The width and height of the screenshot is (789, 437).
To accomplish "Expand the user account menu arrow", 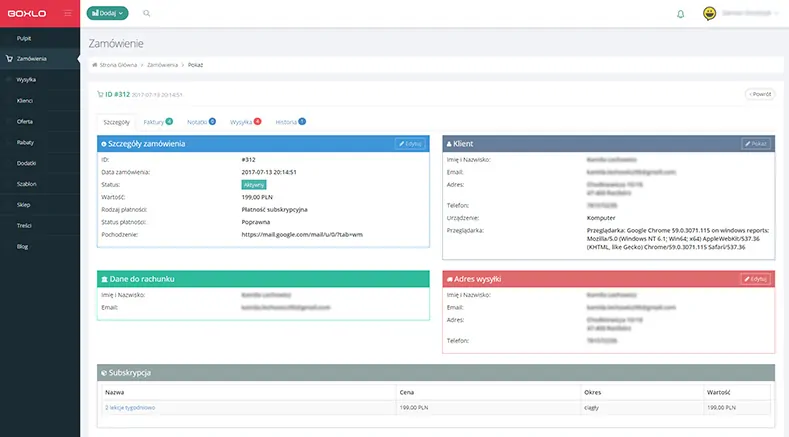I will (774, 14).
